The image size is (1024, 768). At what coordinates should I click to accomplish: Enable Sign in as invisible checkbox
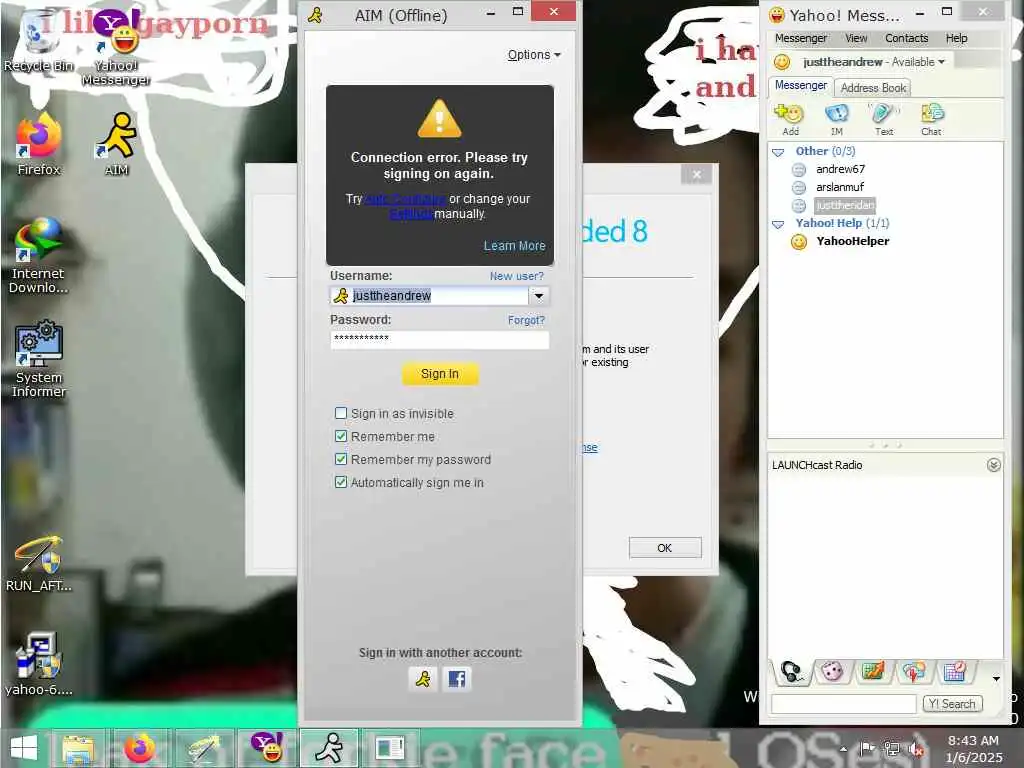[340, 413]
